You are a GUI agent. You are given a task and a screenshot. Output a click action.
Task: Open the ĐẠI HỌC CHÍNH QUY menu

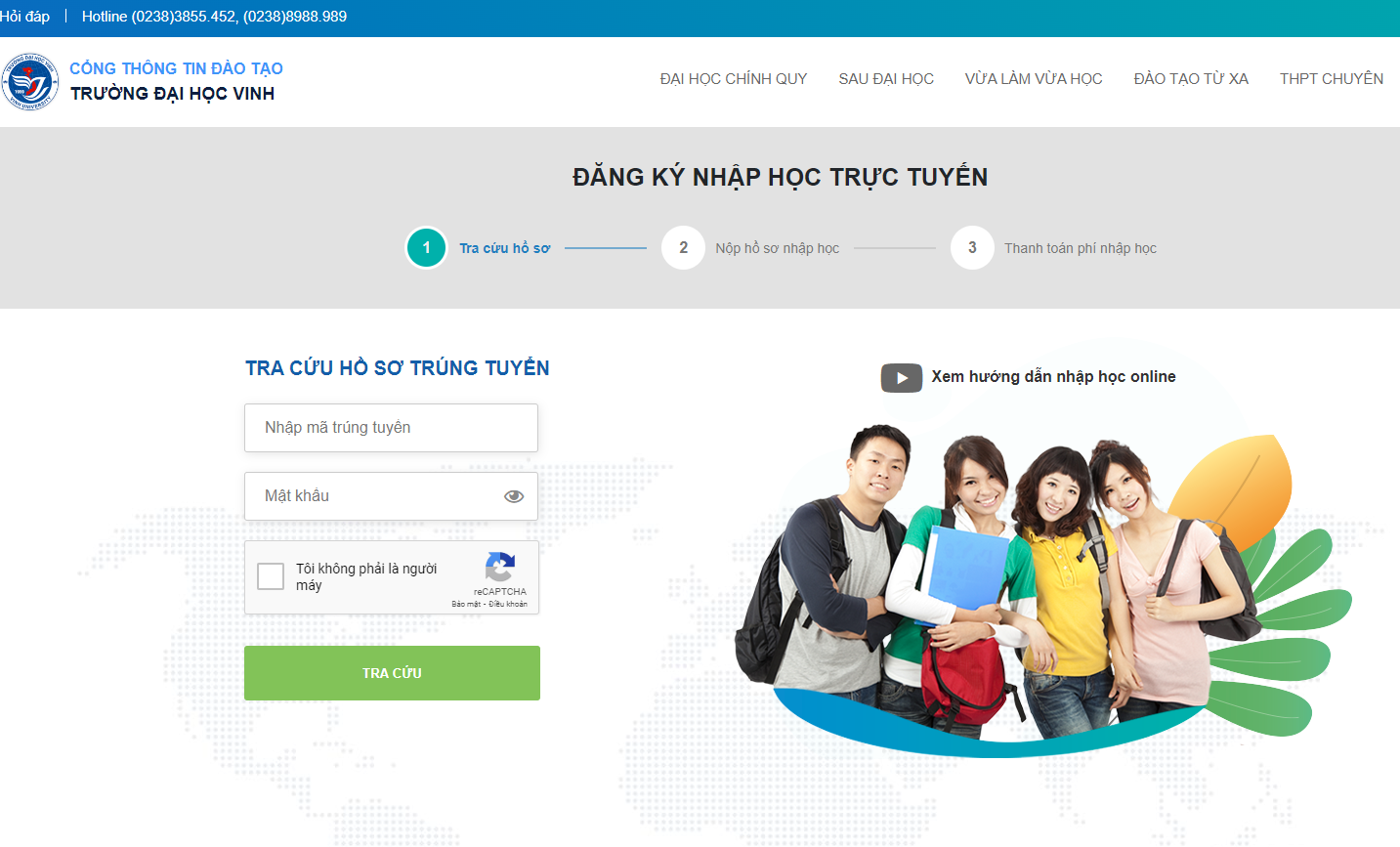[x=734, y=79]
